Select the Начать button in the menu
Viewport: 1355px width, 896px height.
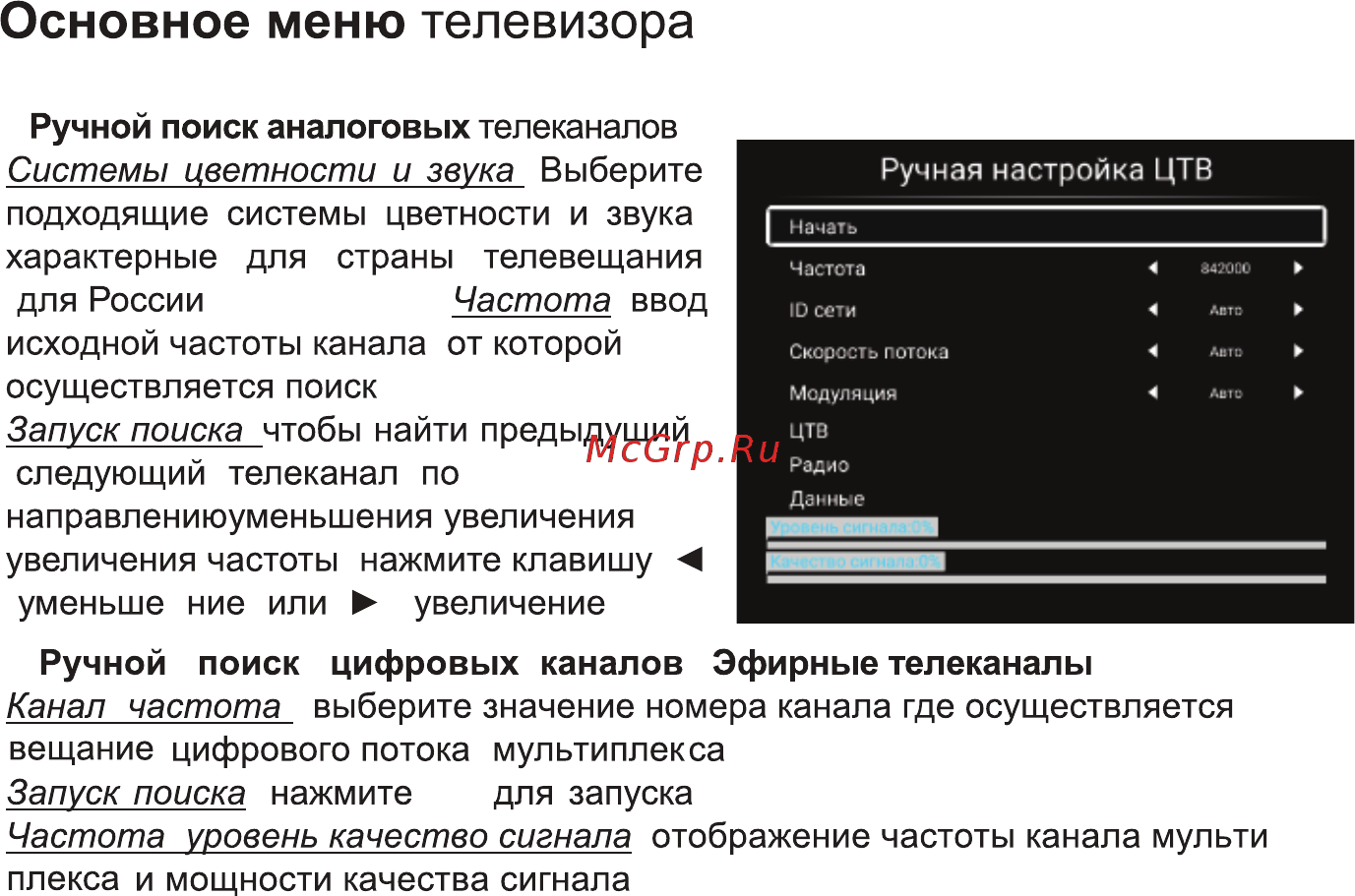coord(1046,226)
